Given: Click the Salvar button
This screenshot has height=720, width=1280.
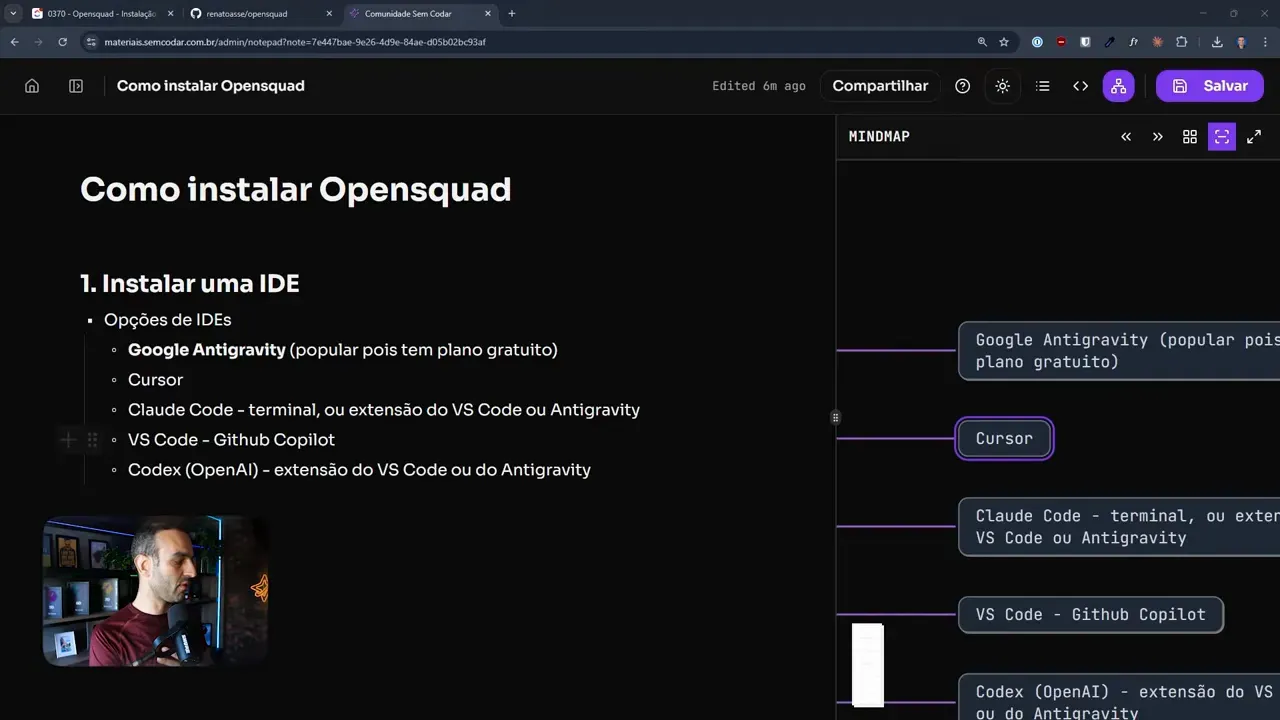Looking at the screenshot, I should (1210, 86).
